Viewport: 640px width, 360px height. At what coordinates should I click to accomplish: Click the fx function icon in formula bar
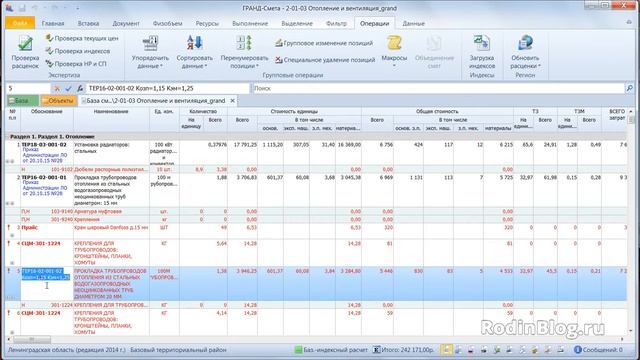(80, 88)
